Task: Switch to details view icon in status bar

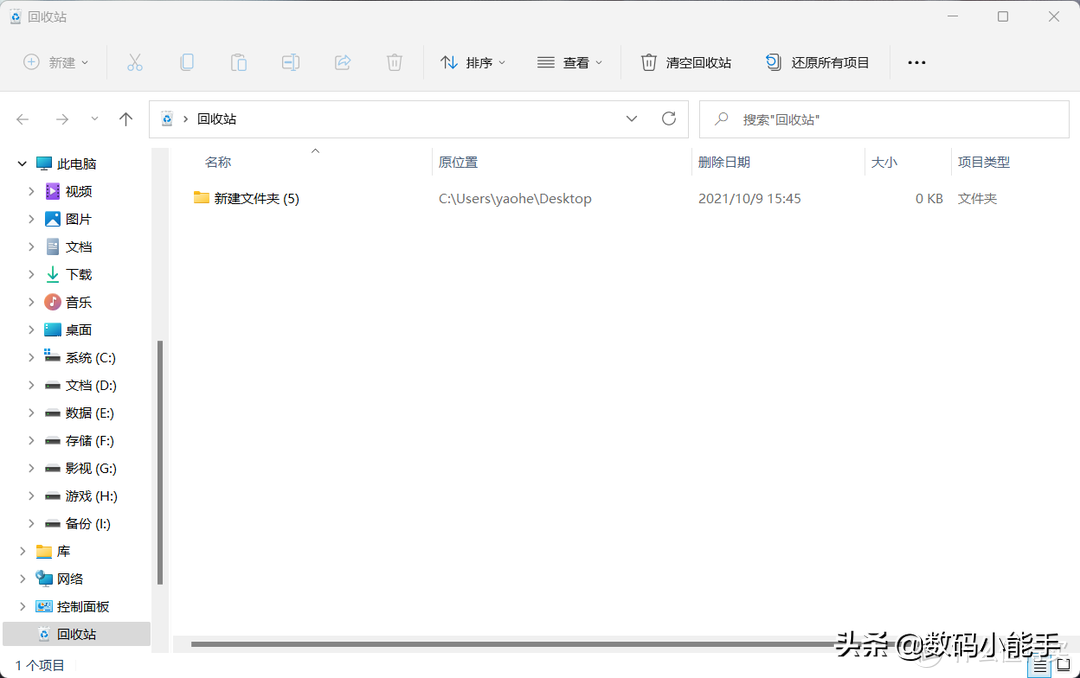Action: click(1039, 666)
